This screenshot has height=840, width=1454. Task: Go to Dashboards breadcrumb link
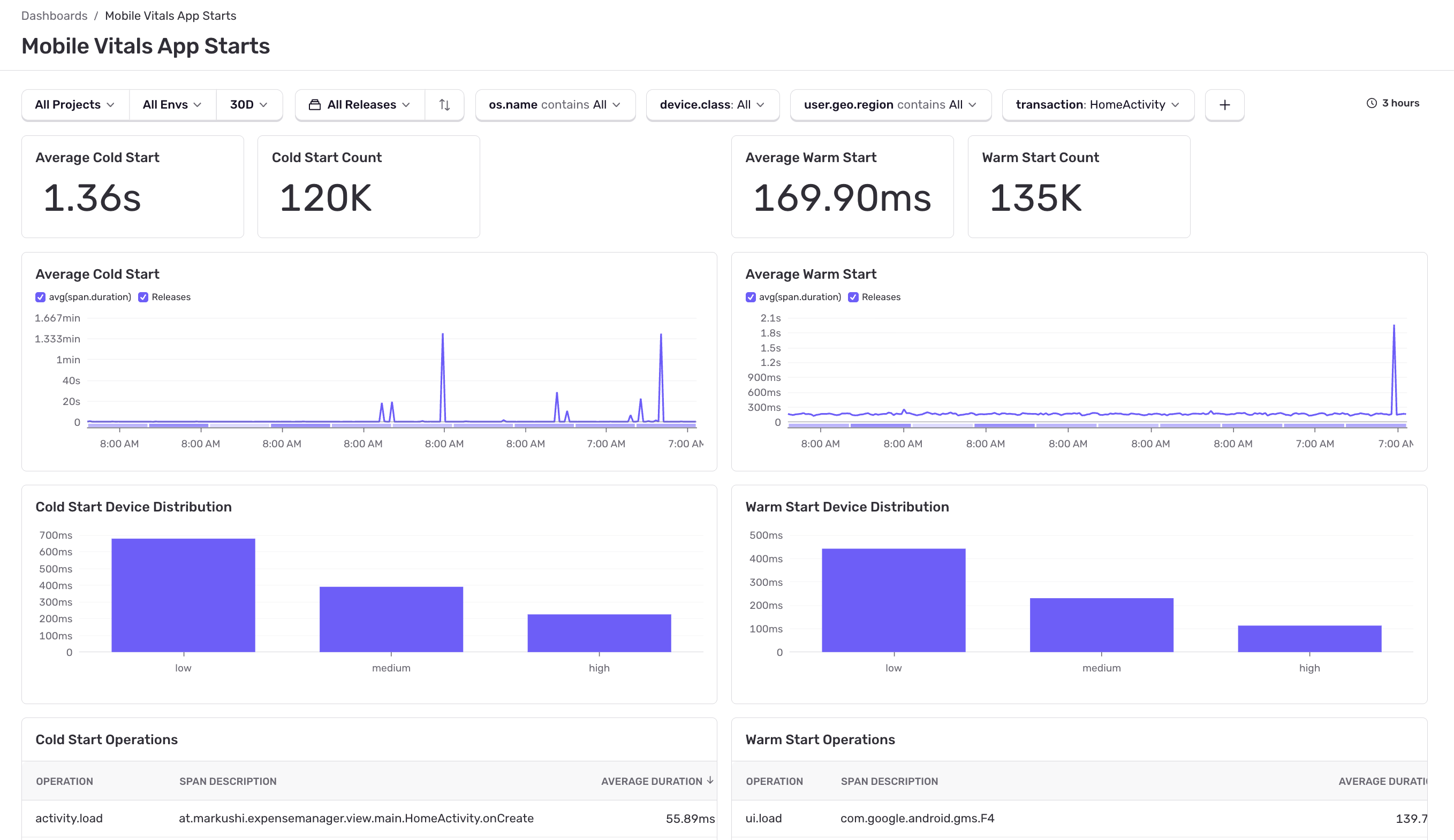(54, 16)
